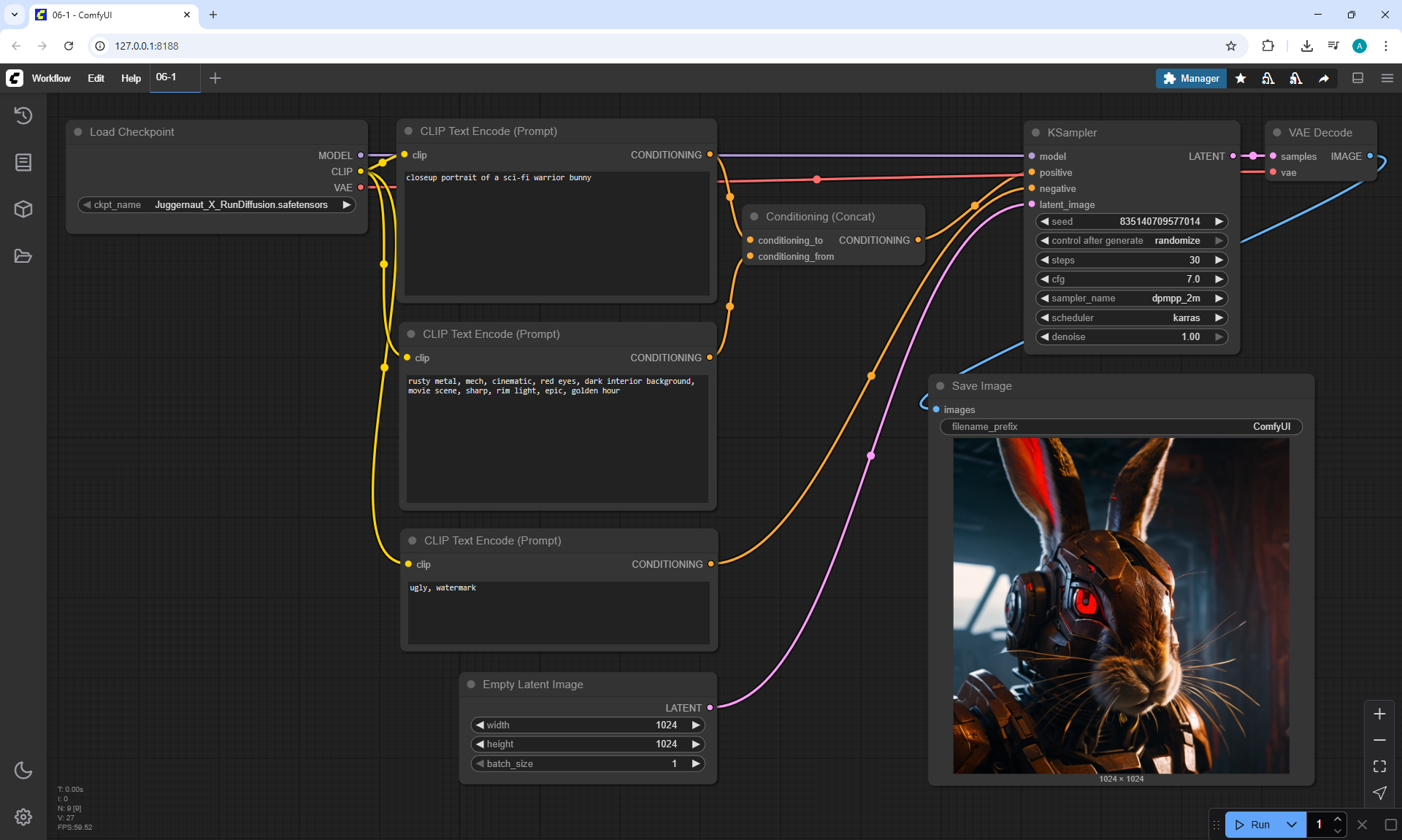Collapse the KSampler node via its dot
The image size is (1402, 840).
click(1035, 133)
